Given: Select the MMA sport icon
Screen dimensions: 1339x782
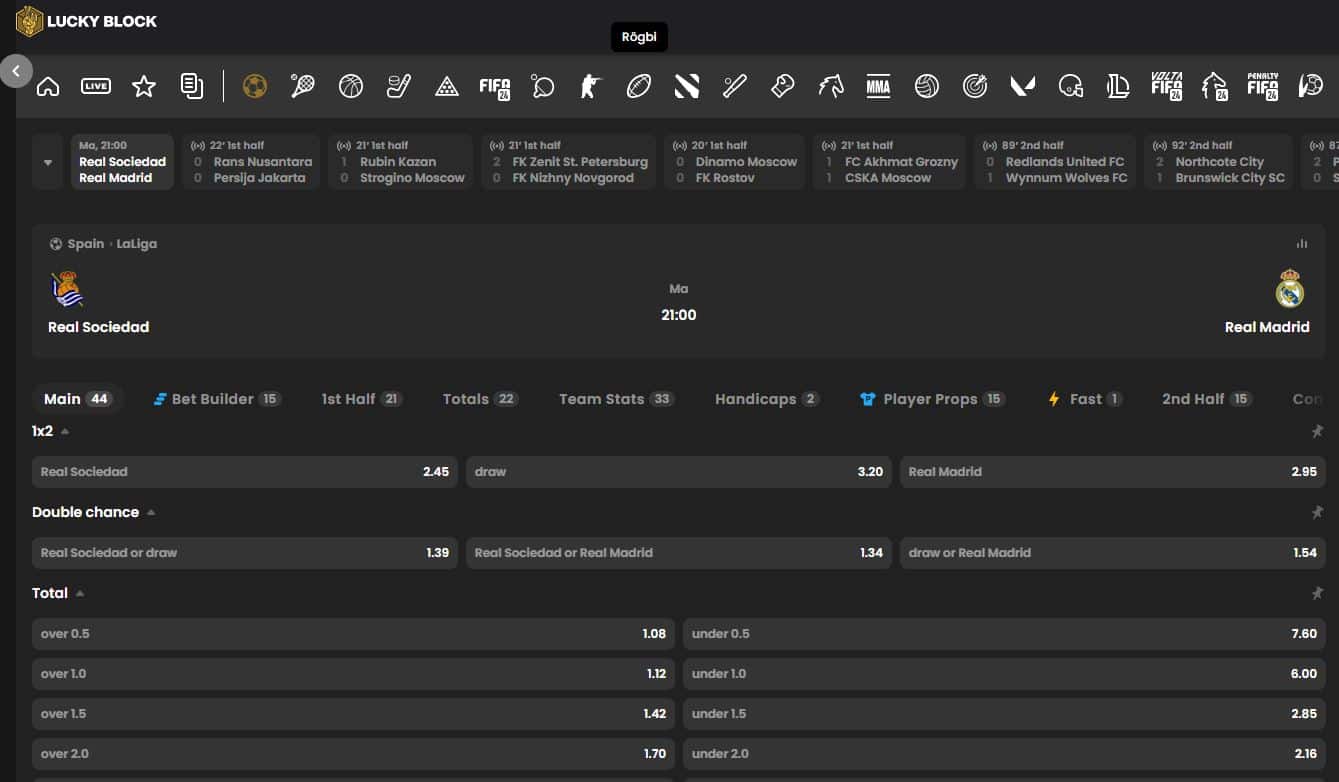Looking at the screenshot, I should (x=878, y=86).
